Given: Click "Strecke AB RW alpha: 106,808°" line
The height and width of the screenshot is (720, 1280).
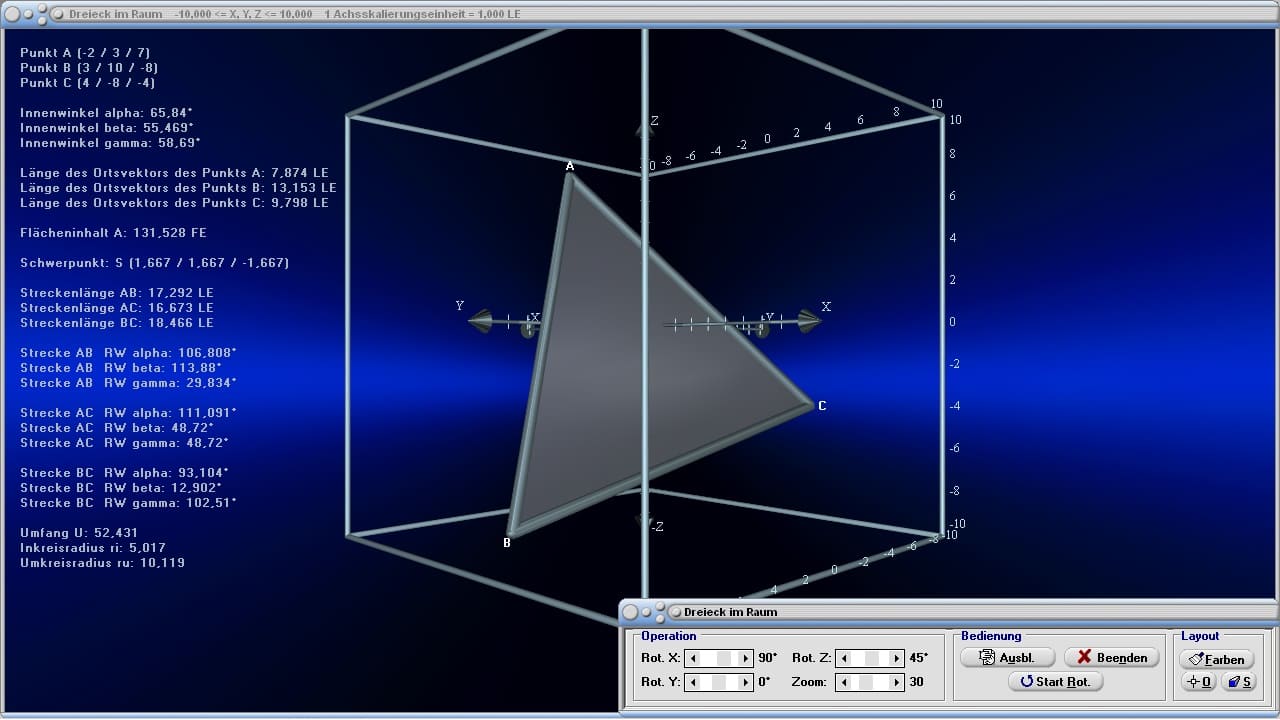Looking at the screenshot, I should (x=128, y=352).
